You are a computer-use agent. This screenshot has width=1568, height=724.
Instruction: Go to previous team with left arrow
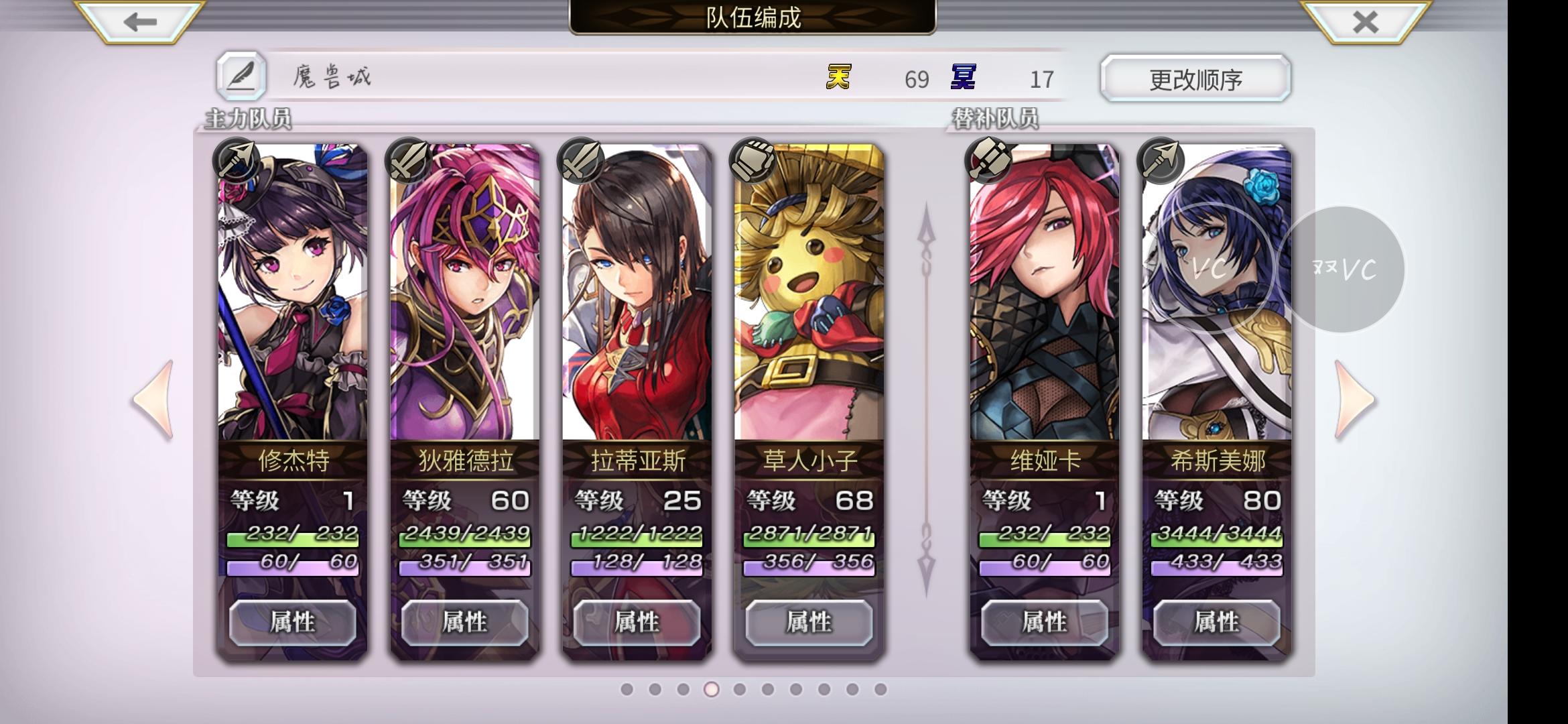tap(153, 400)
